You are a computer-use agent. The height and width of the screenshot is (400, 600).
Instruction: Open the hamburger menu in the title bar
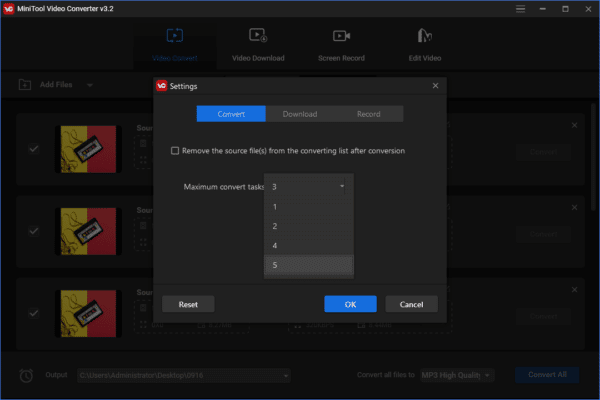tap(520, 8)
